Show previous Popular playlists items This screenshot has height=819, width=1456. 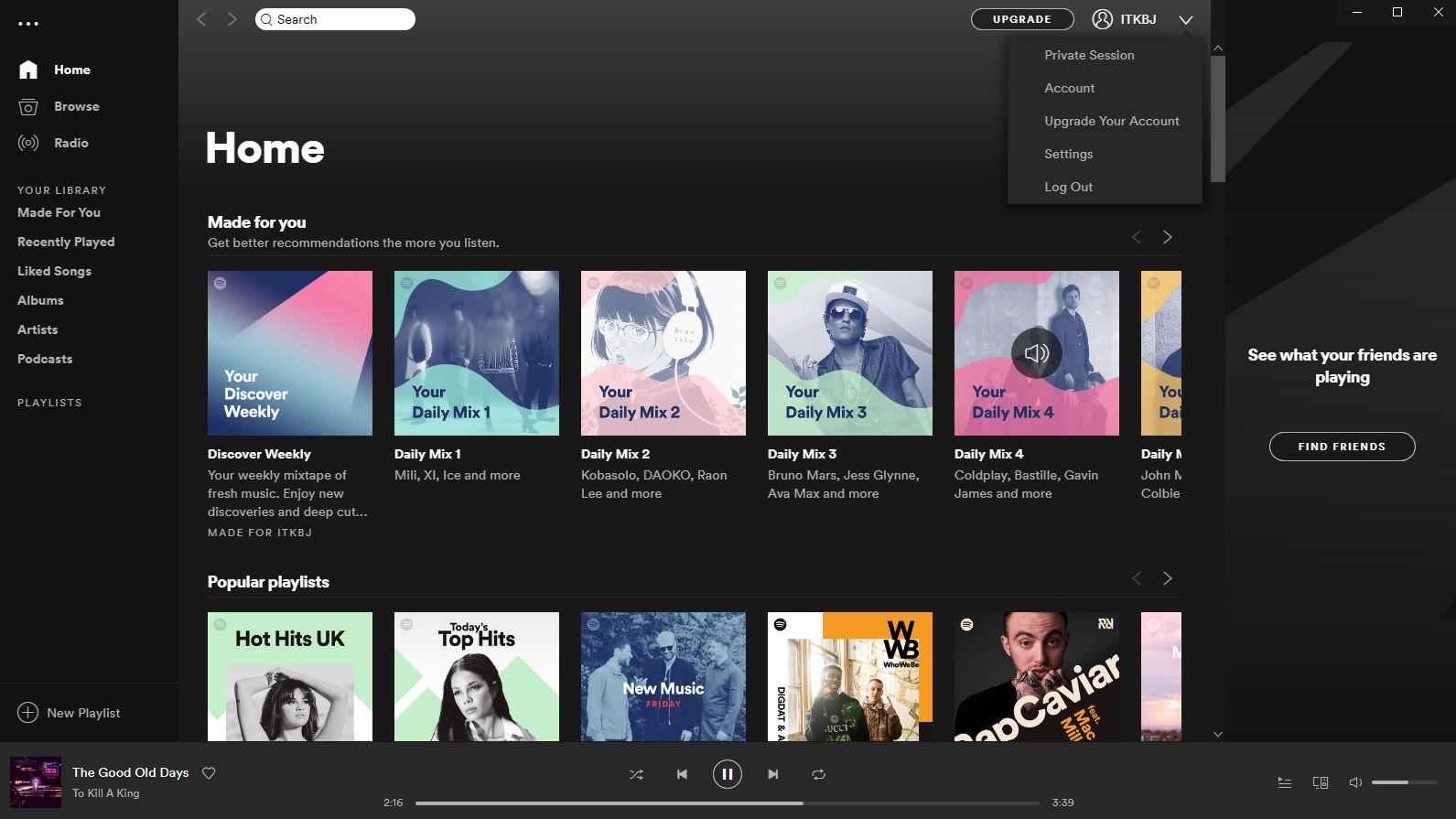click(x=1137, y=578)
